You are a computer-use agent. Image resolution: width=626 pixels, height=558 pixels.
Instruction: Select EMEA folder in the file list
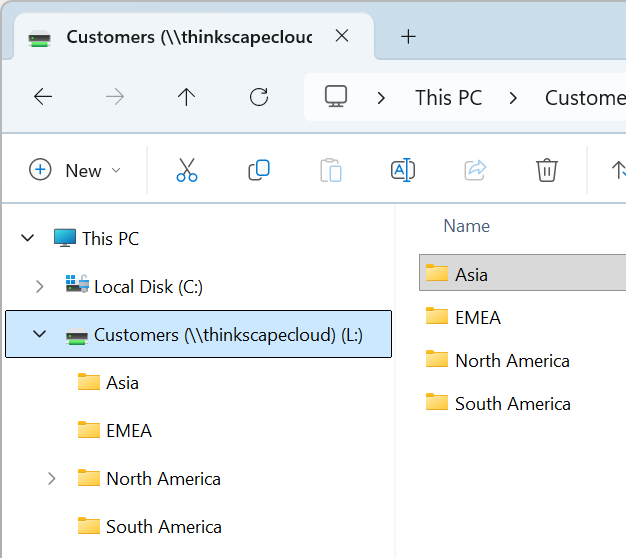point(477,317)
